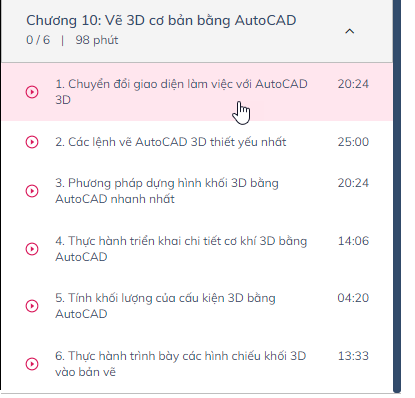Viewport: 415px width, 398px height.
Task: Click play icon for lesson 3
Action: [x=32, y=191]
